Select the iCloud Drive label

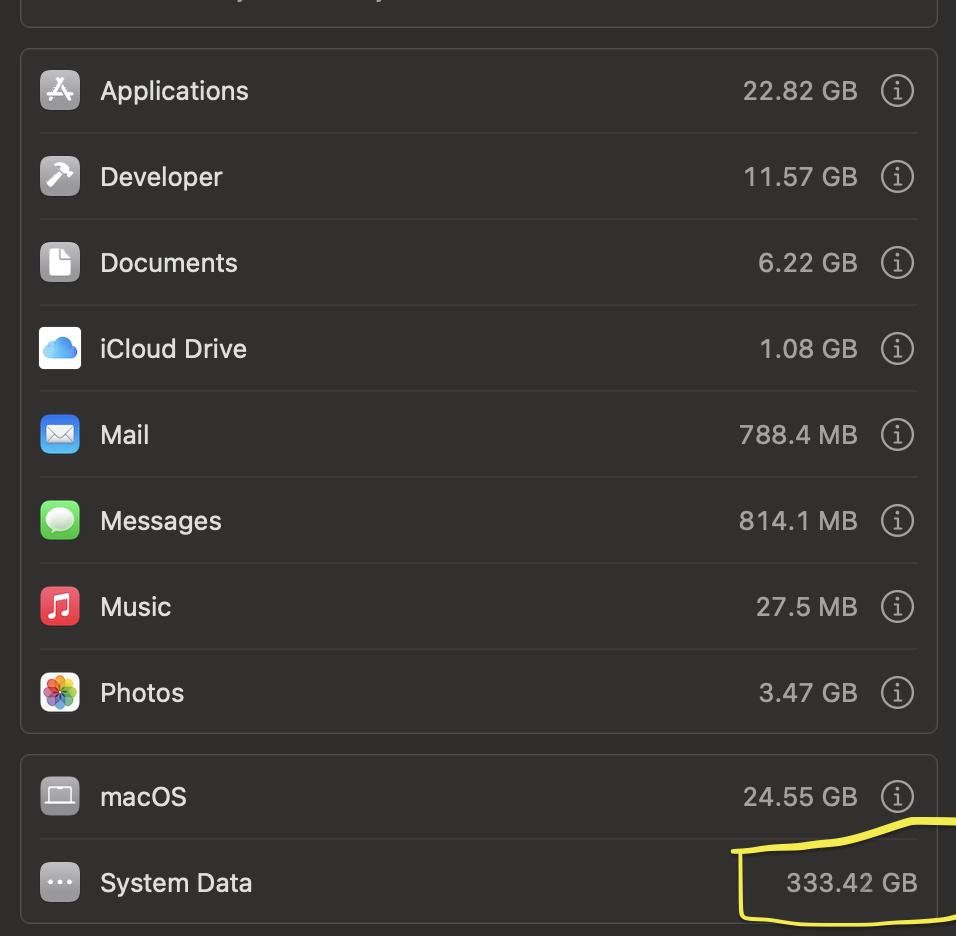click(174, 349)
